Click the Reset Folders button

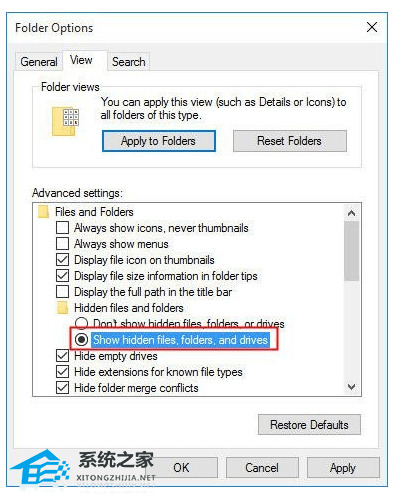pyautogui.click(x=290, y=141)
